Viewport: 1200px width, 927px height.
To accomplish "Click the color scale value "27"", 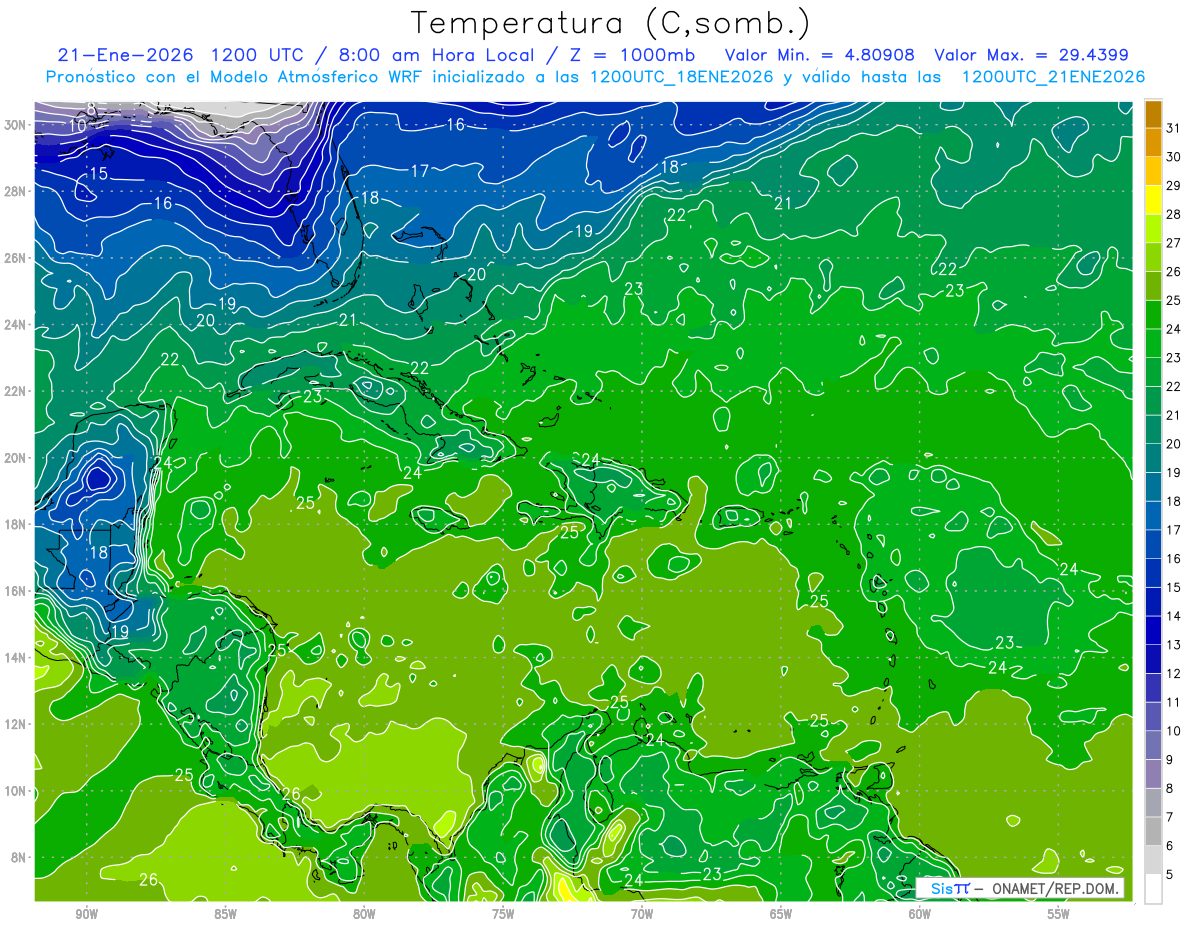I will pos(1174,243).
